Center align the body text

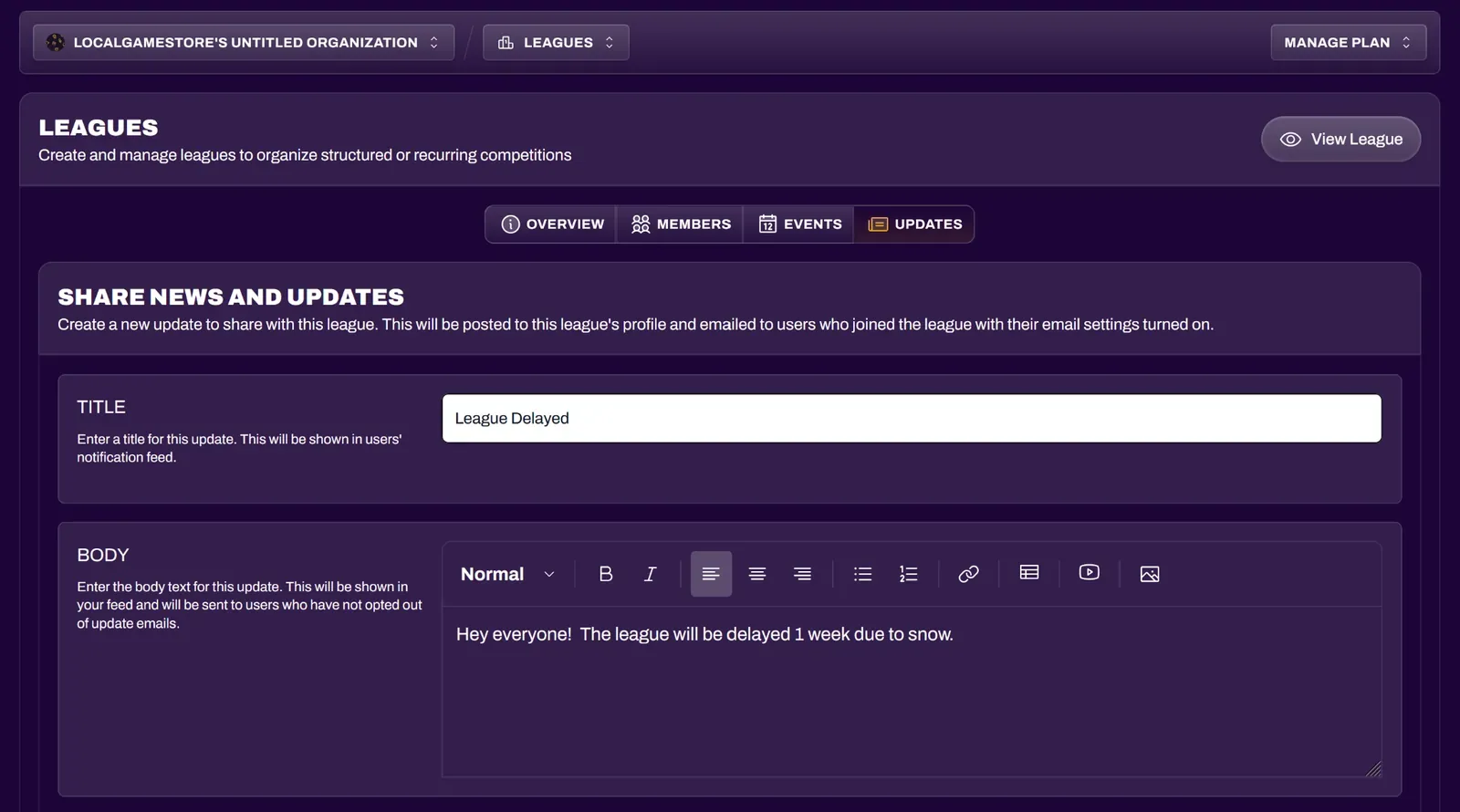point(756,574)
